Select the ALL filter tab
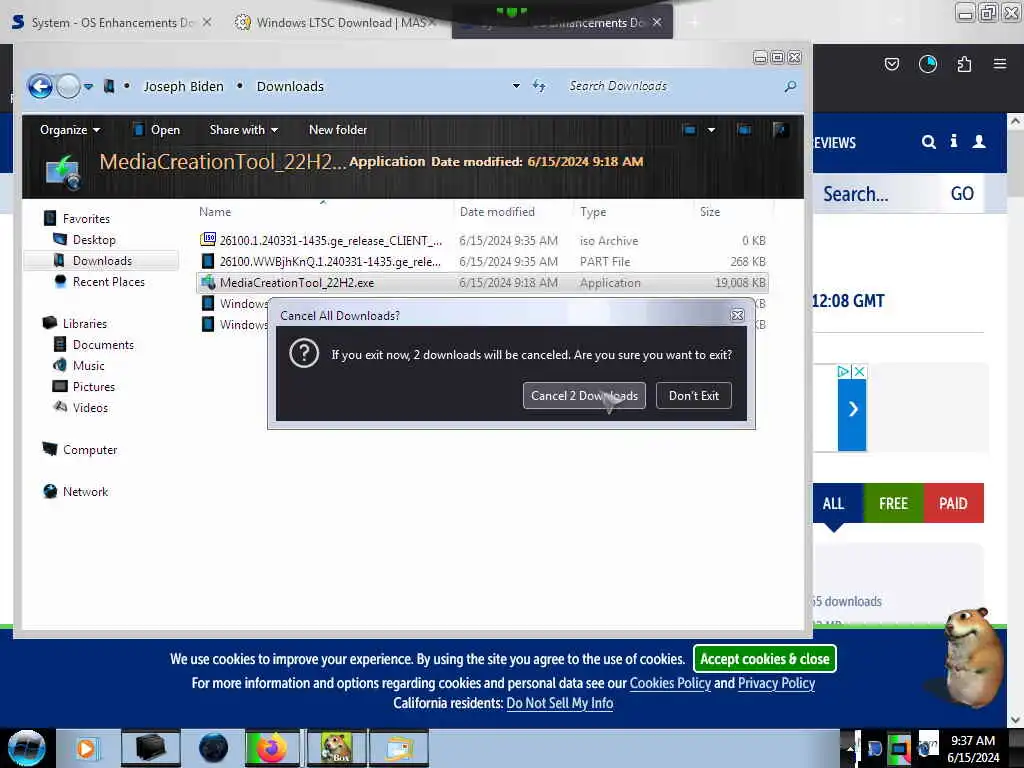 (x=833, y=504)
